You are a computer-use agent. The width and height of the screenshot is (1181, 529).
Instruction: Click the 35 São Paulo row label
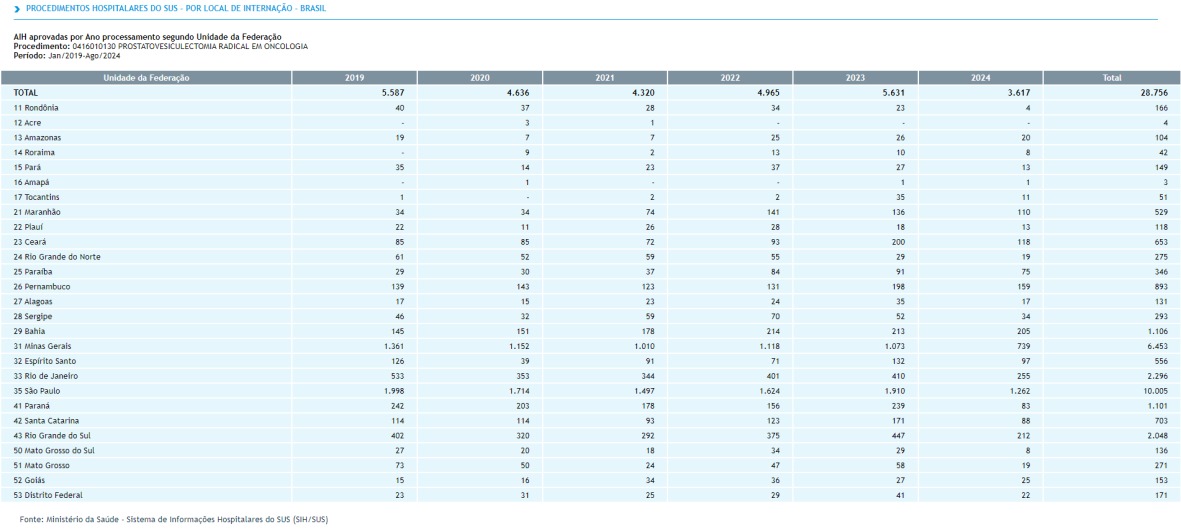[37, 391]
